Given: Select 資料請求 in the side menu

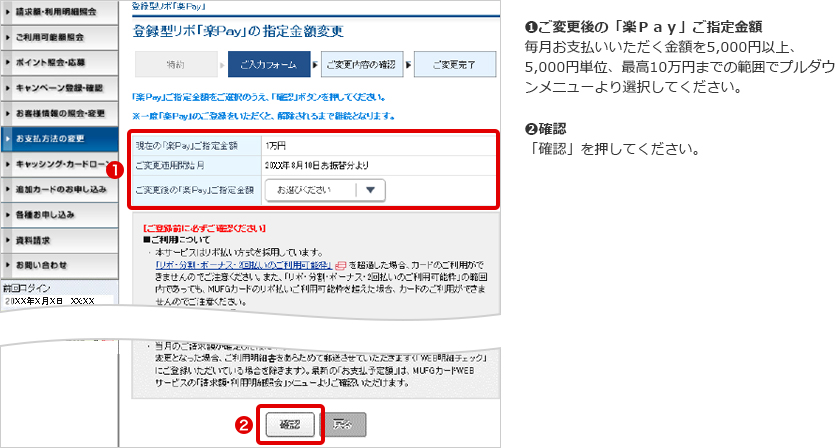Looking at the screenshot, I should 58,239.
